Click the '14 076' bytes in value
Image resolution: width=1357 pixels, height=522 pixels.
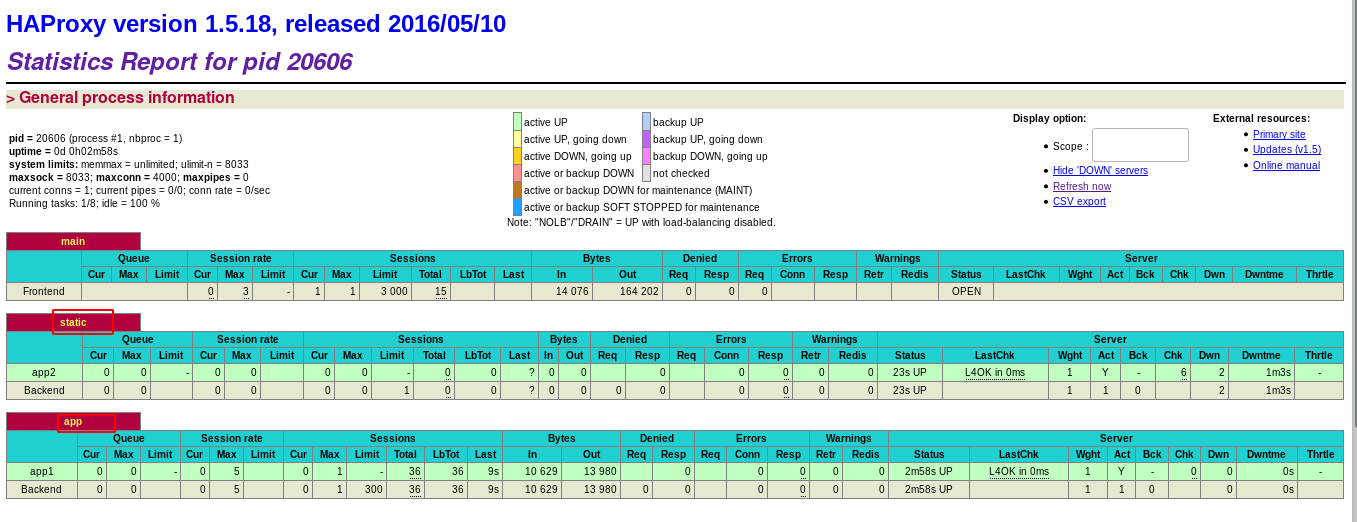click(573, 291)
